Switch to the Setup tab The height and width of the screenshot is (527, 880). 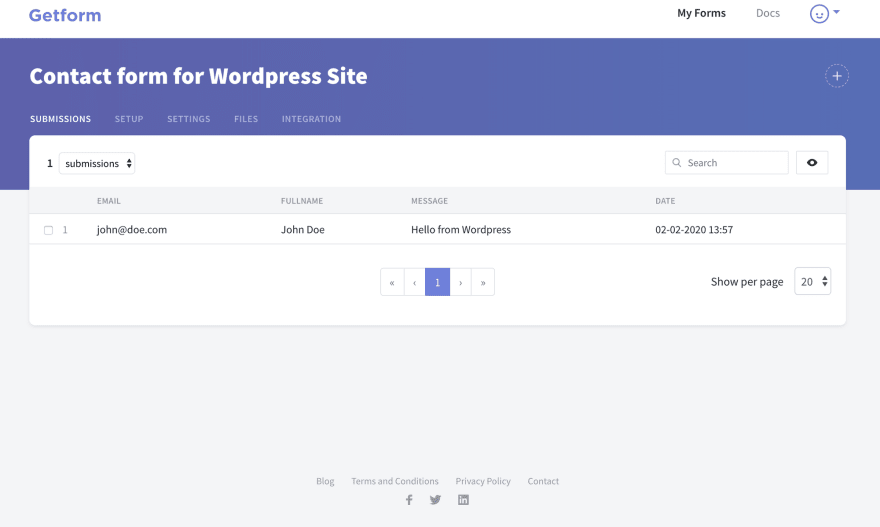129,119
